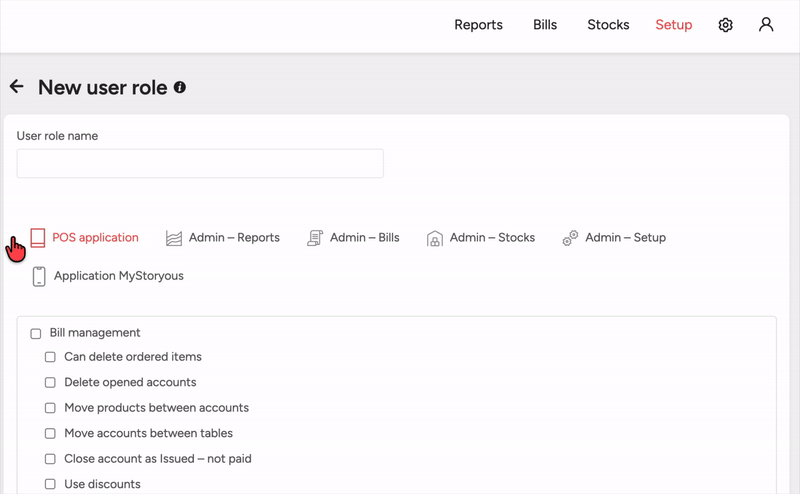Click the Application MyStoryous phone icon
The width and height of the screenshot is (800, 494).
point(39,276)
